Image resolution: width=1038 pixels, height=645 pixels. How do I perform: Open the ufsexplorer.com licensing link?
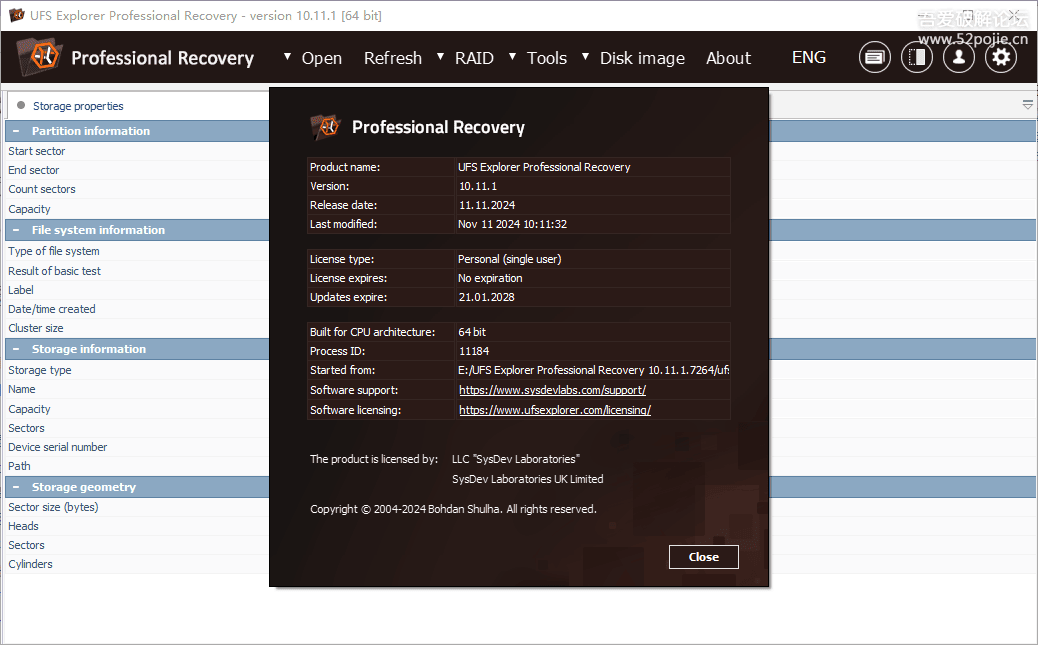(555, 410)
